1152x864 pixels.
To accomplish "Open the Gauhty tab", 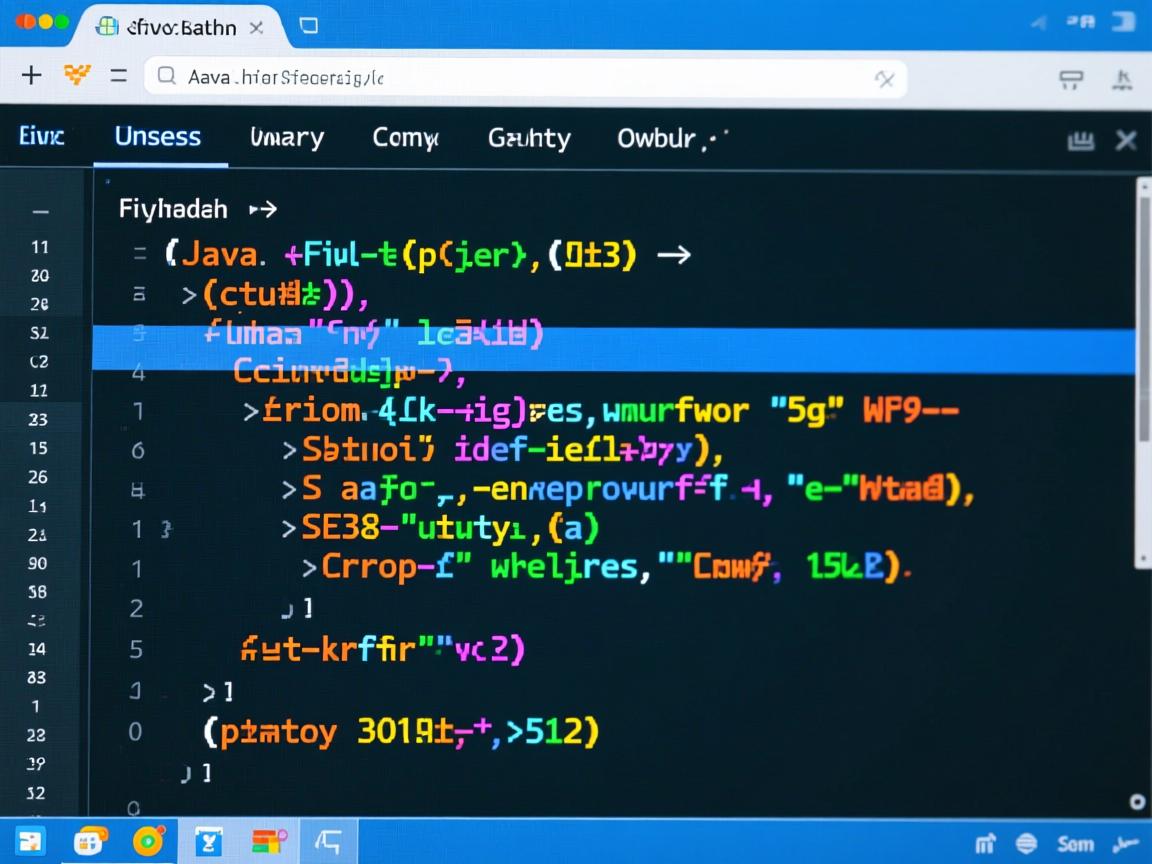I will 529,138.
